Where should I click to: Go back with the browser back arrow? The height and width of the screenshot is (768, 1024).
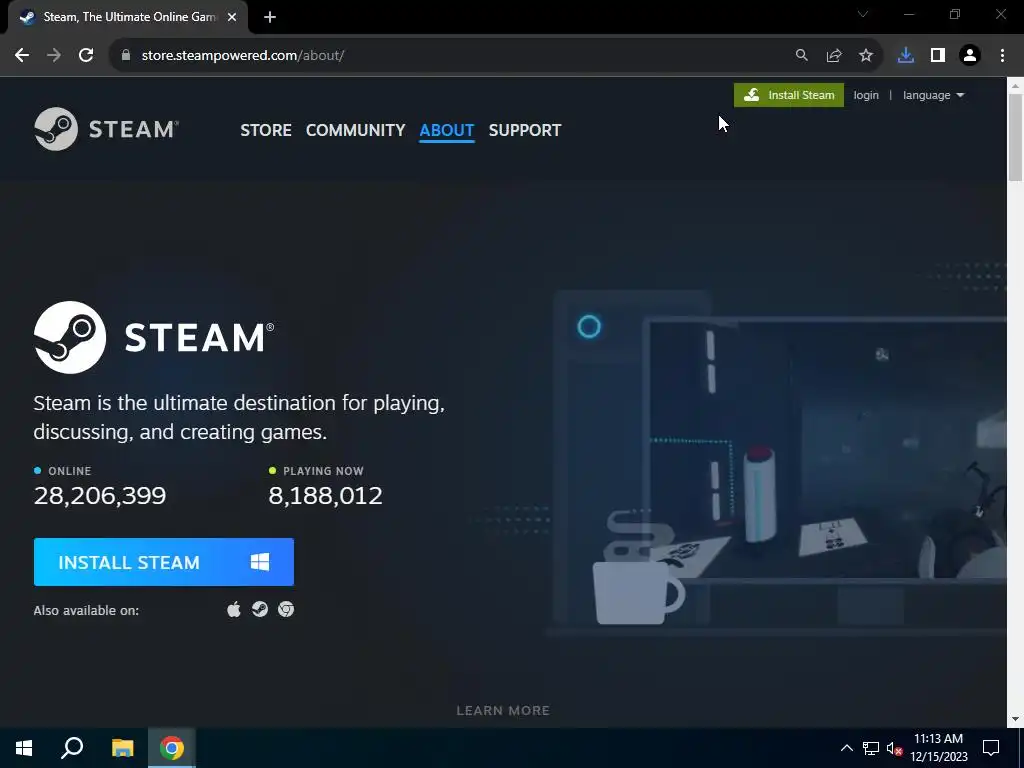[x=22, y=56]
